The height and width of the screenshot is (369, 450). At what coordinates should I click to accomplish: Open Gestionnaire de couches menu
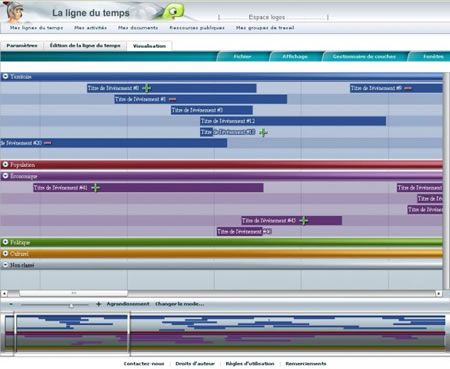pyautogui.click(x=364, y=56)
